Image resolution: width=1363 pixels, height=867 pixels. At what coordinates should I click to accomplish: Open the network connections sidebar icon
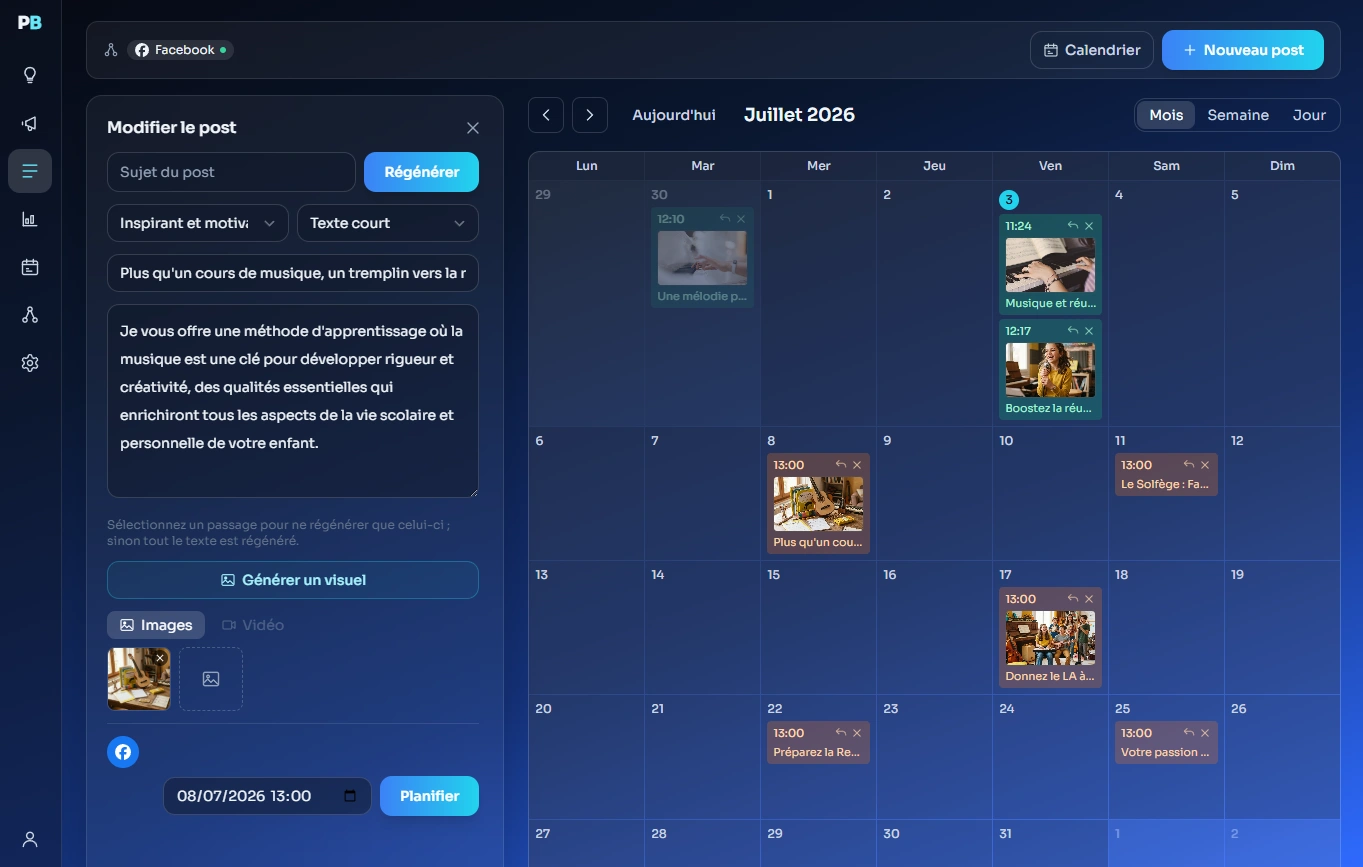click(30, 315)
